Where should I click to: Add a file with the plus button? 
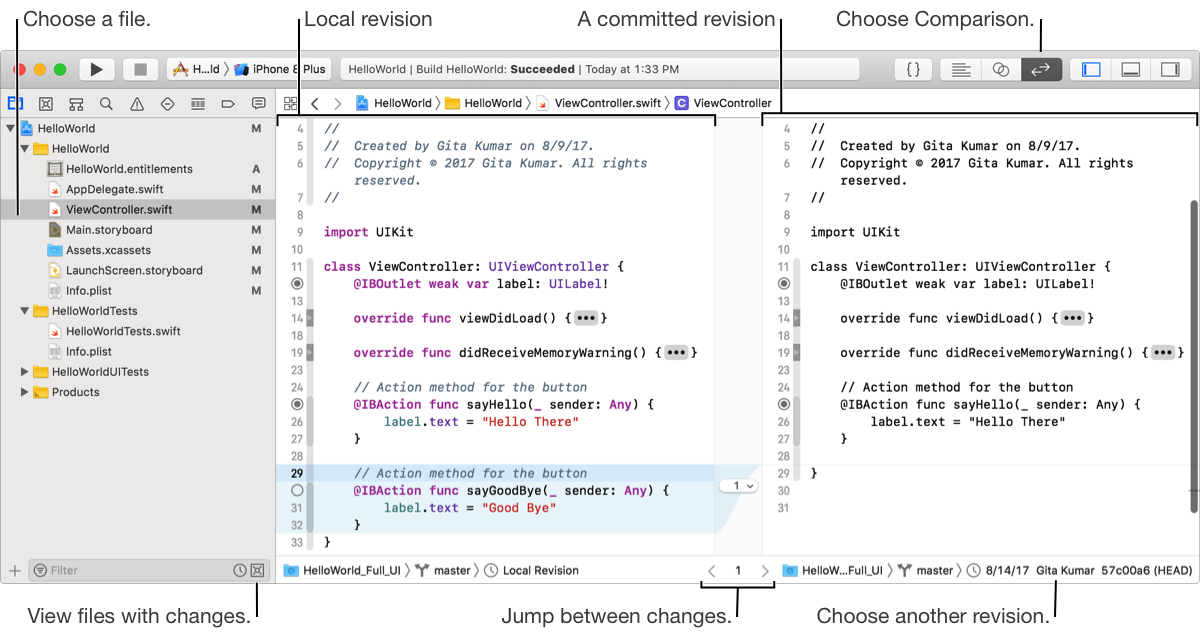pos(14,570)
